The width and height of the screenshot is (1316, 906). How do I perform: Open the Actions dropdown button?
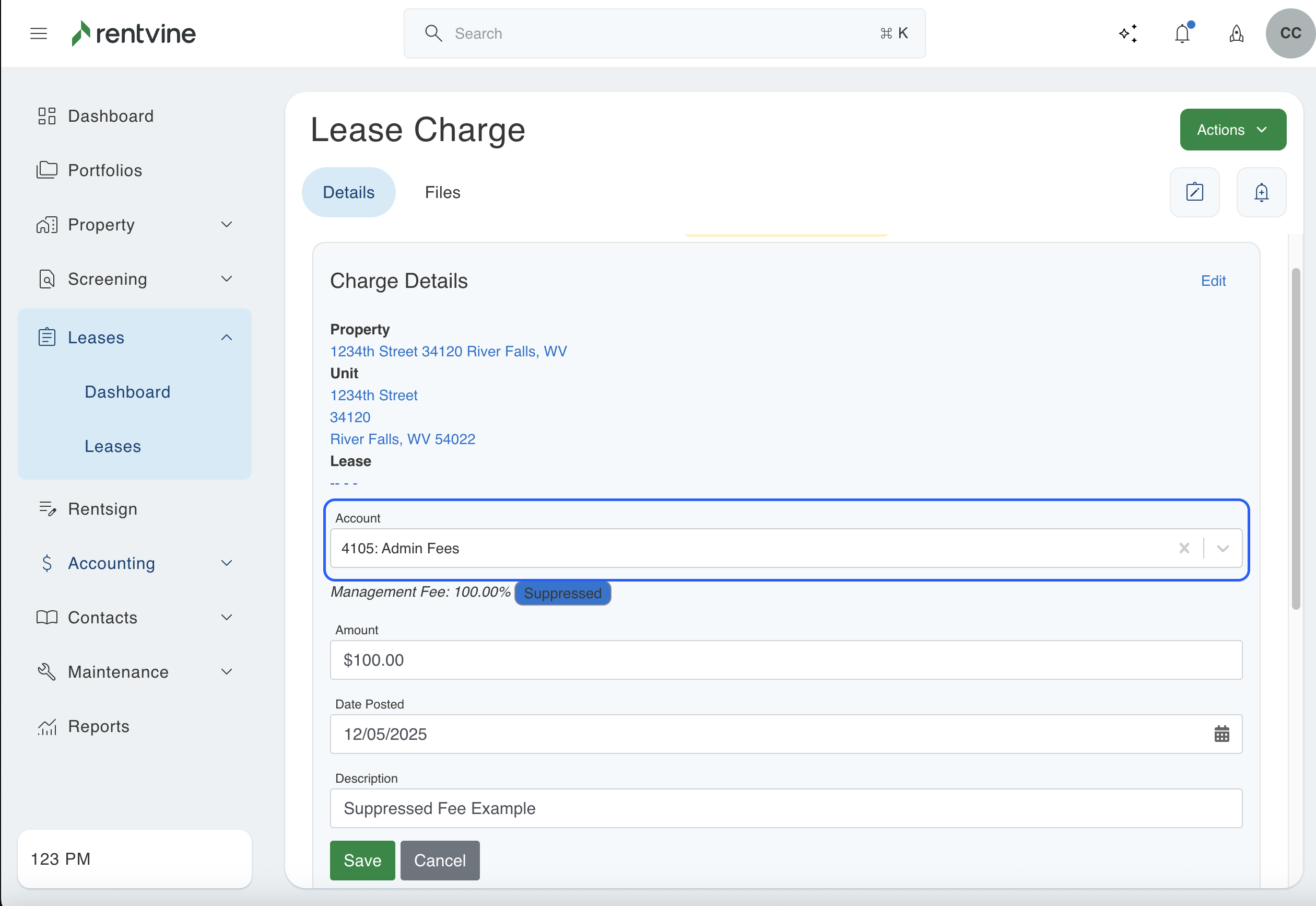tap(1232, 130)
